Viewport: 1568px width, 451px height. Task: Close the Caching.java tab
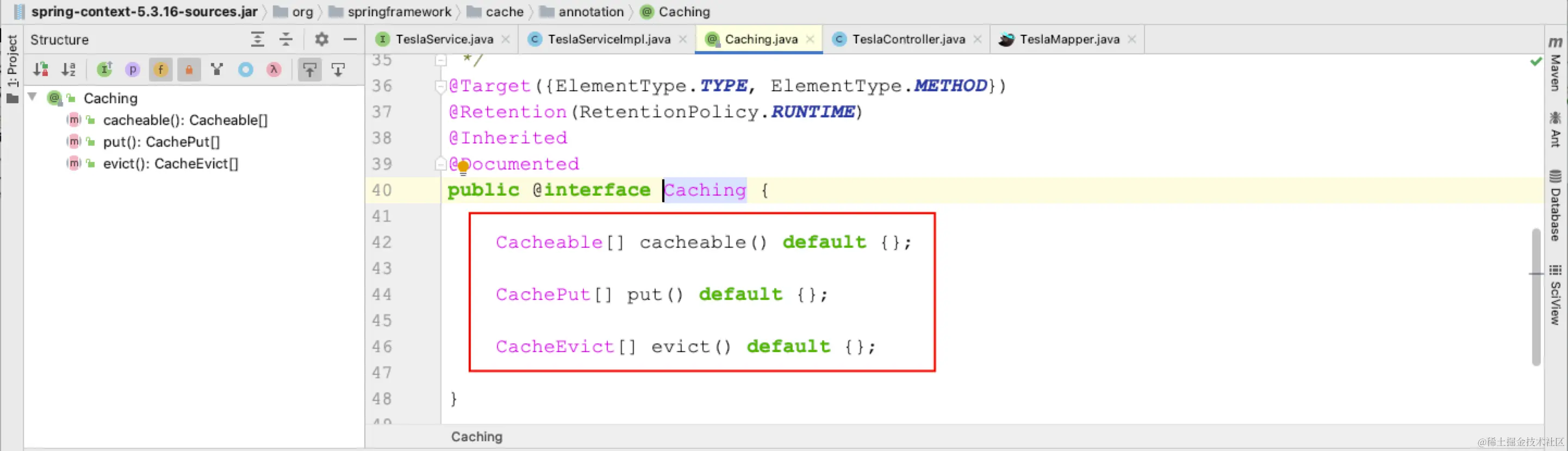pos(810,40)
